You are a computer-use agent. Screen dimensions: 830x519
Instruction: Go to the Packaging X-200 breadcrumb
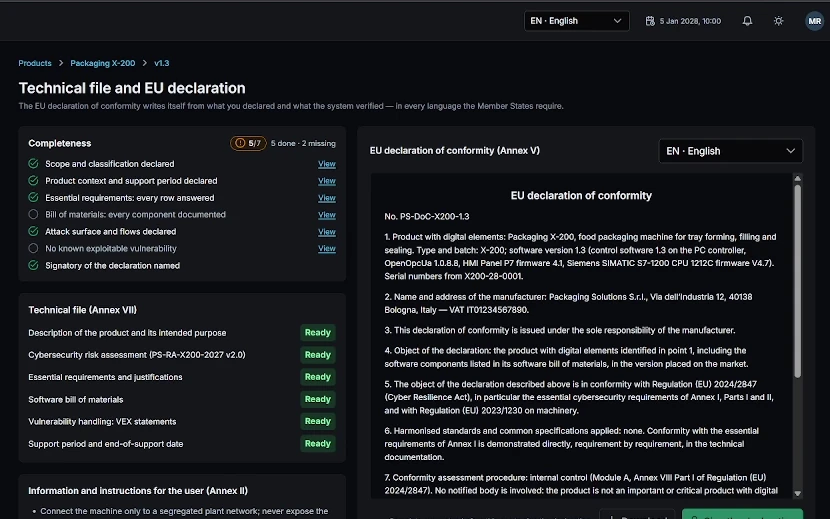[x=103, y=63]
